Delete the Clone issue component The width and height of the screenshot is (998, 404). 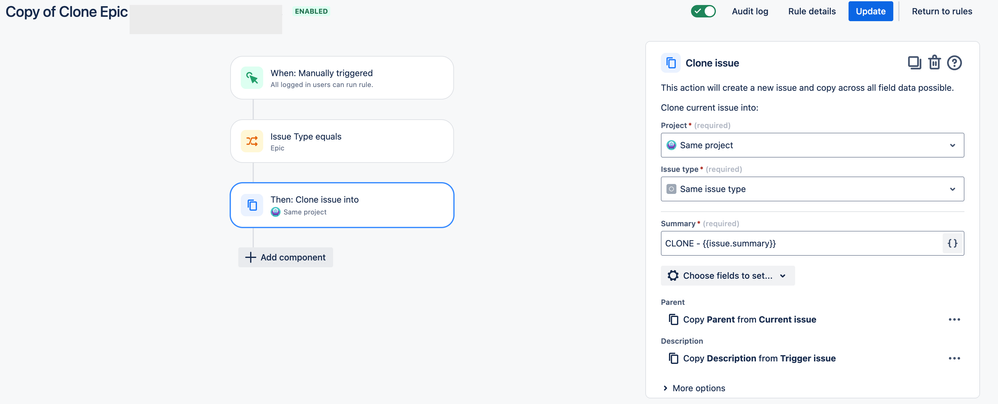(x=934, y=62)
